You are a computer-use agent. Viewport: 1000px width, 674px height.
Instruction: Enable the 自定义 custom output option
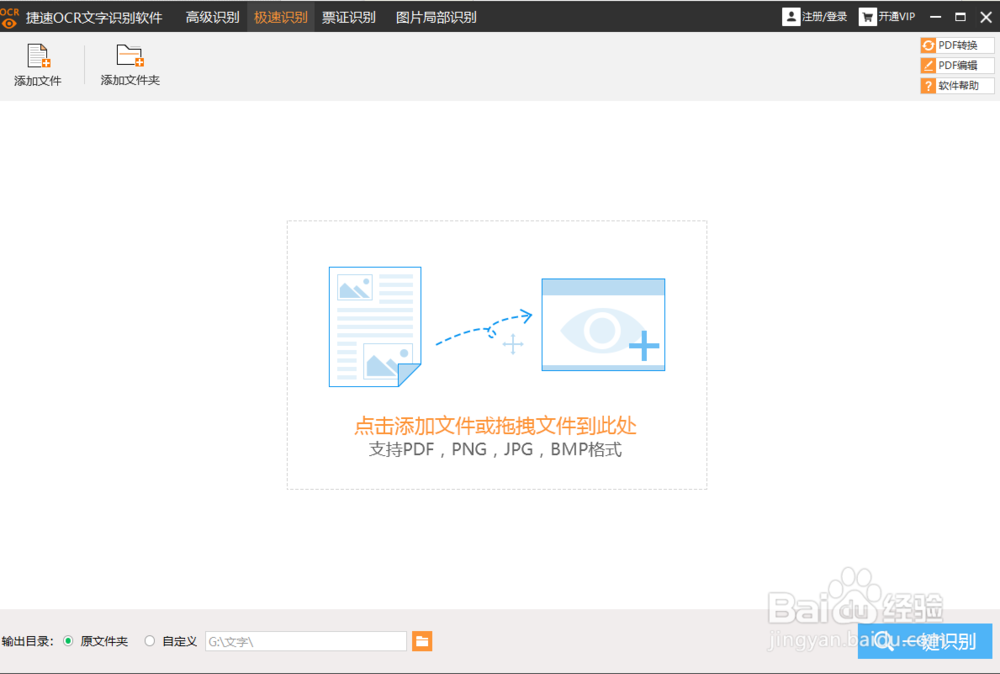click(149, 641)
